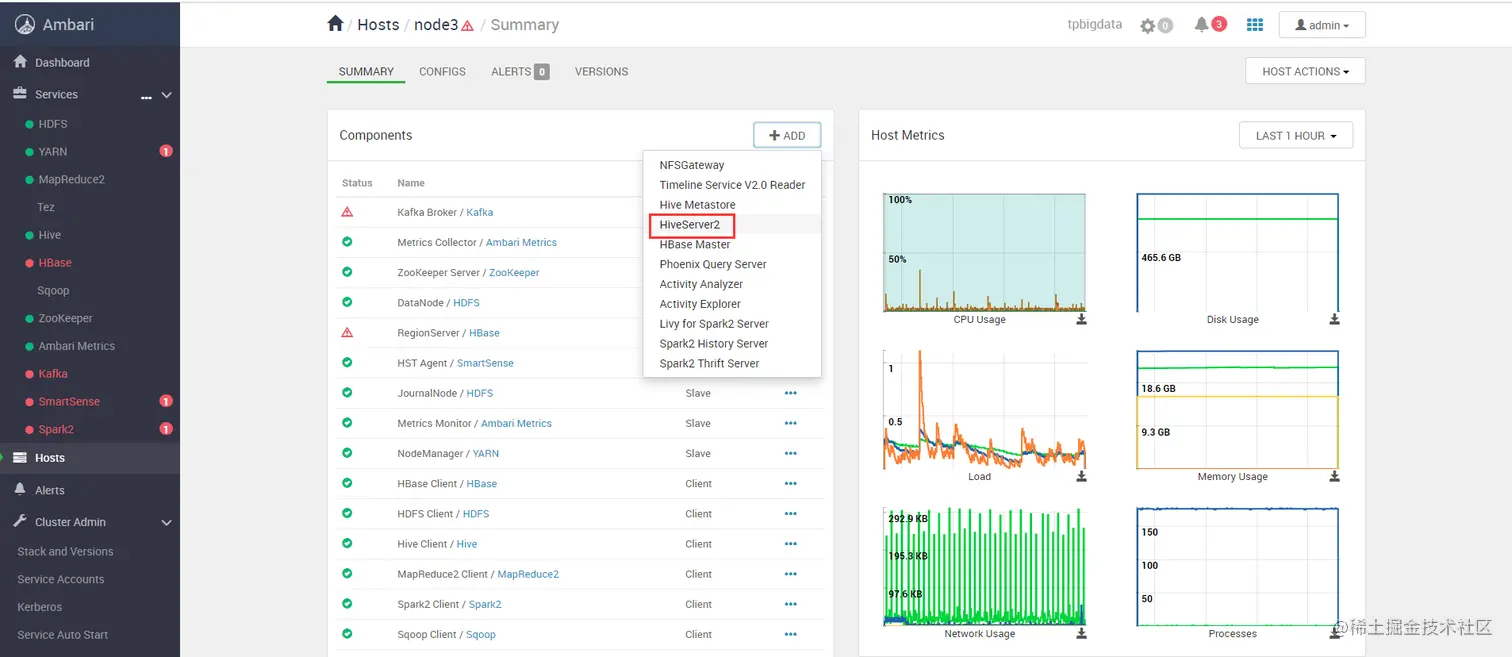Open actions menu for HBase Client row
This screenshot has width=1512, height=657.
pos(791,484)
